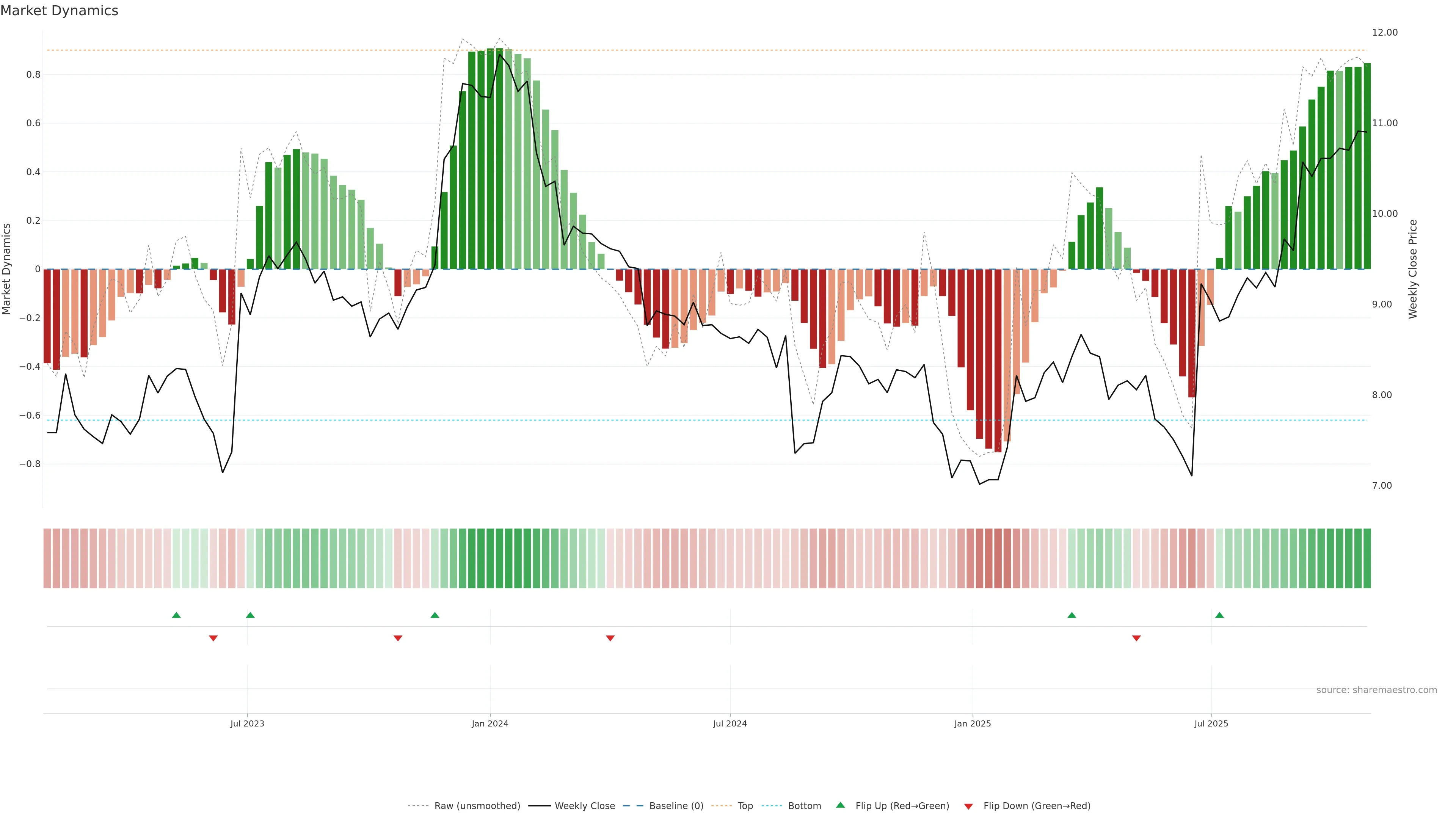Click the green flip-up triangle after Jan 2025
1456x819 pixels.
(1072, 615)
